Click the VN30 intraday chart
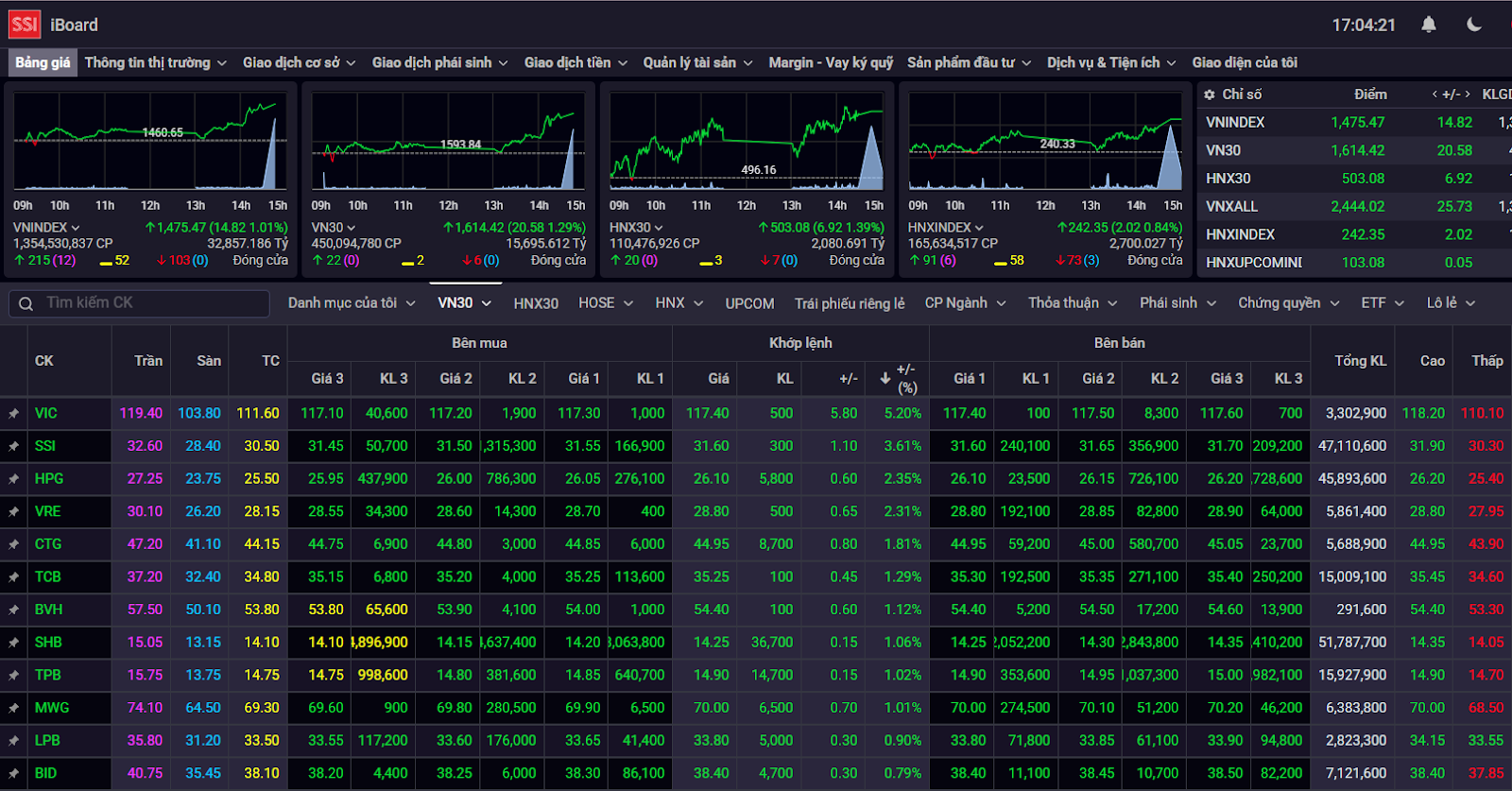Image resolution: width=1512 pixels, height=791 pixels. 448,142
